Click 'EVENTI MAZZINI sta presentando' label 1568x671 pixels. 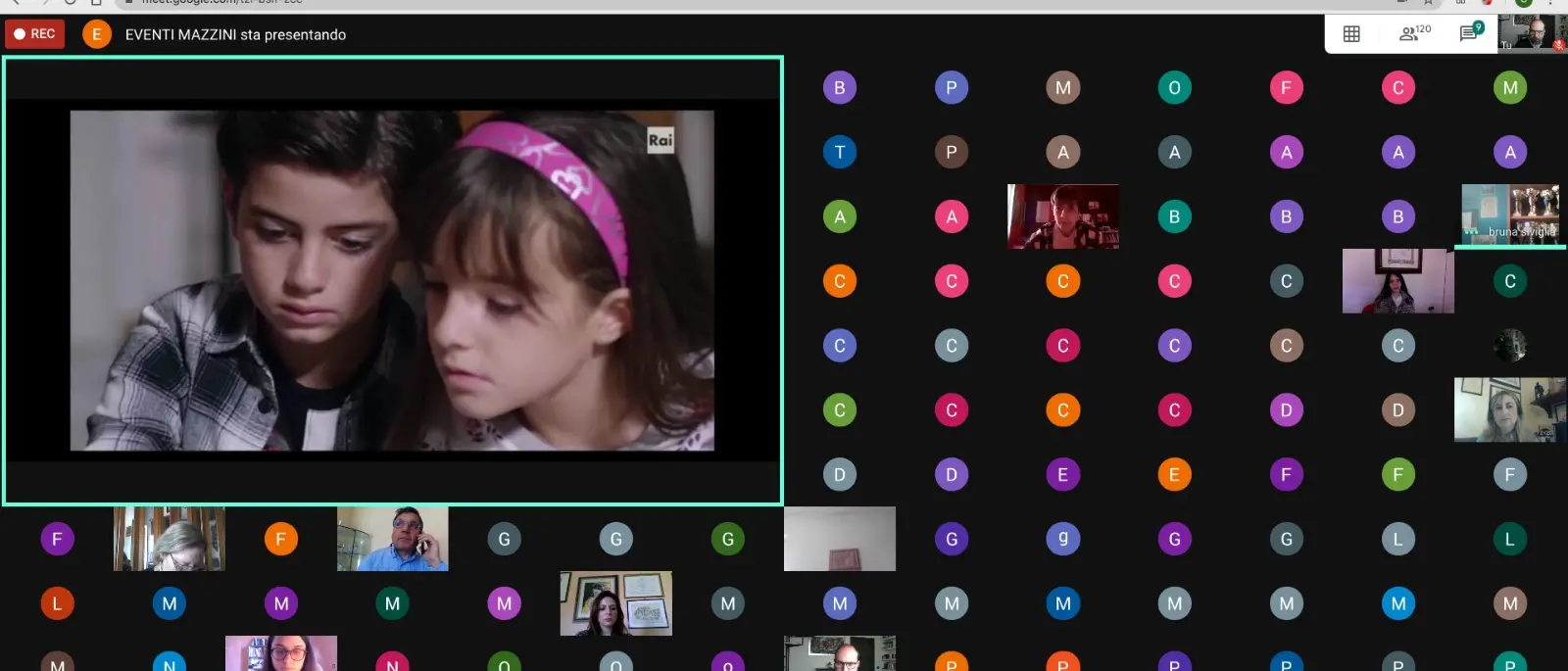click(x=235, y=34)
